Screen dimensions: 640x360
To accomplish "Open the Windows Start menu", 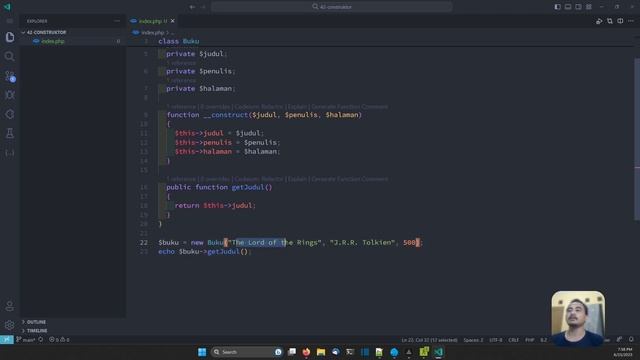I will pyautogui.click(x=202, y=352).
